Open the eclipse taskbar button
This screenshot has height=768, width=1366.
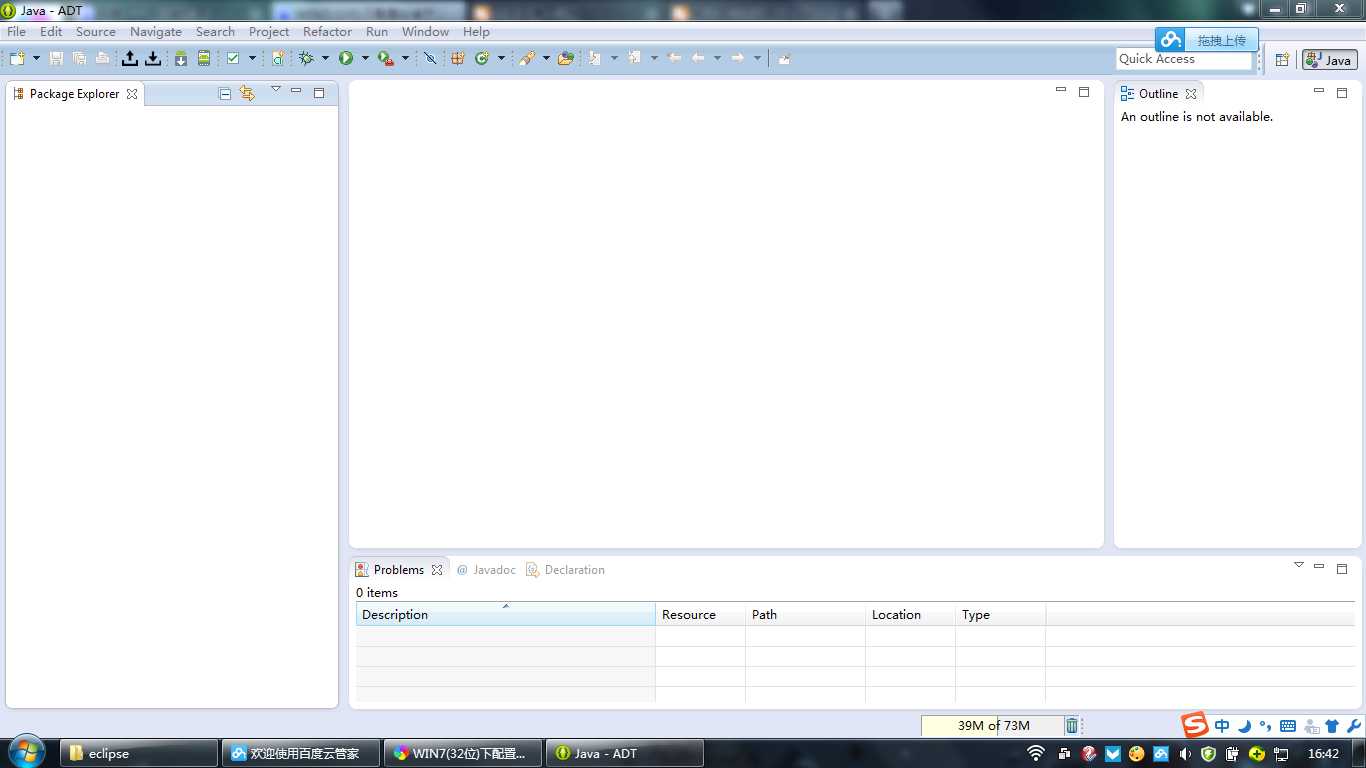tap(139, 753)
